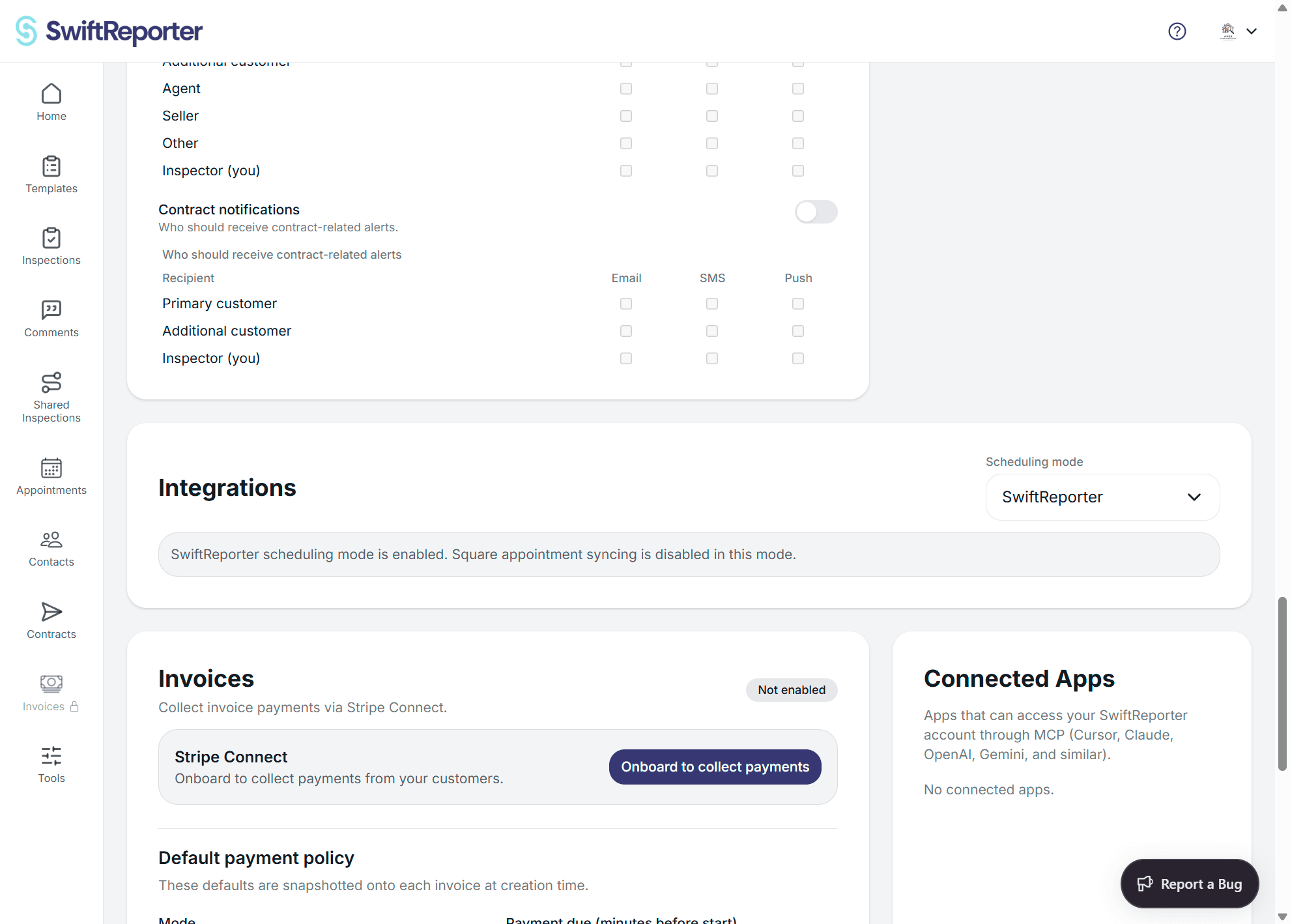Click the SwiftReporter logo

109,31
